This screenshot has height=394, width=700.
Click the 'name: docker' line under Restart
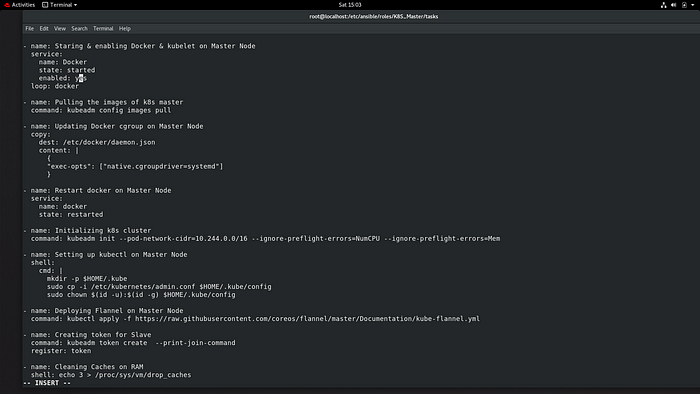pos(62,207)
